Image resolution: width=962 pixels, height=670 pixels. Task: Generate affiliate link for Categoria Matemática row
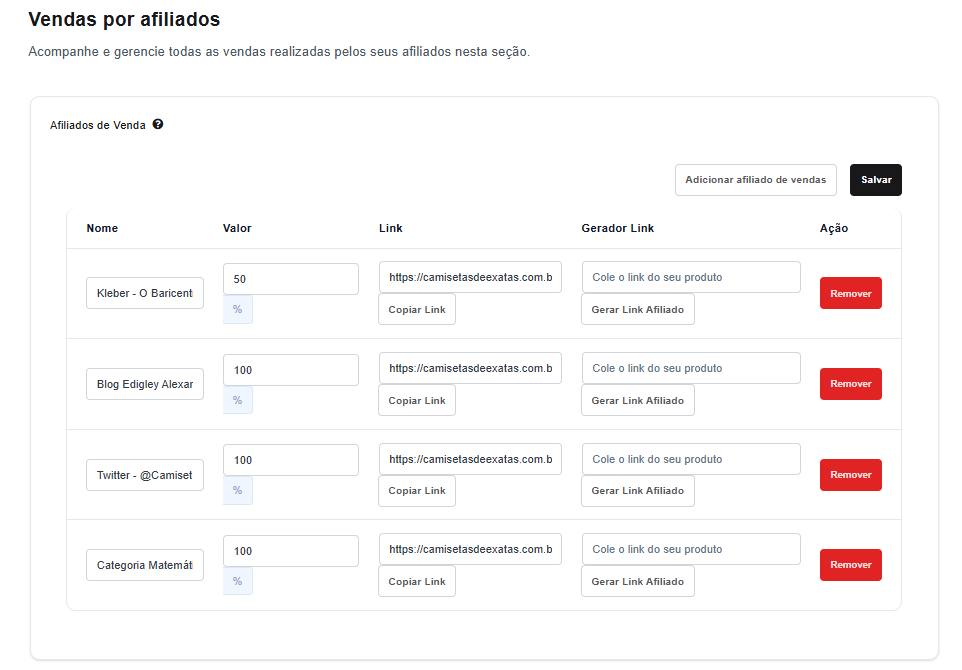(637, 582)
